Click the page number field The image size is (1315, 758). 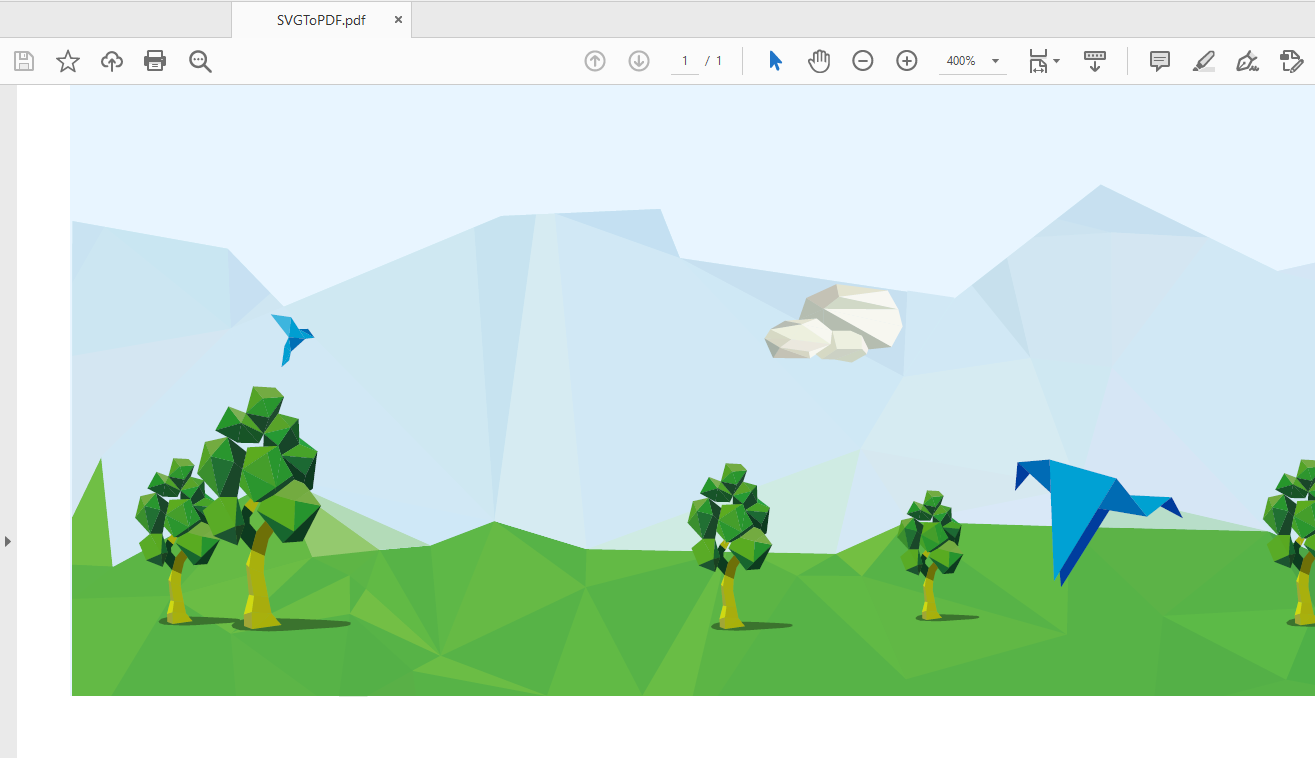[685, 61]
